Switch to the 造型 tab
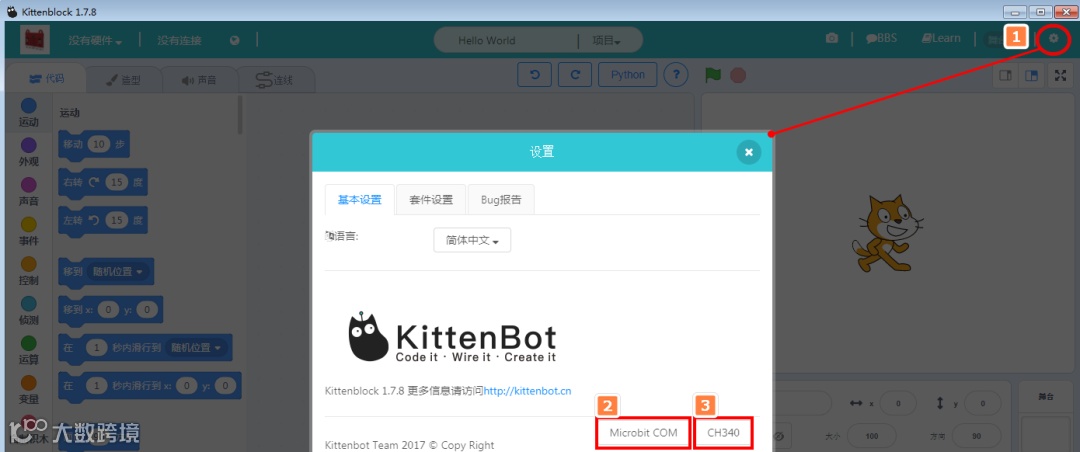1080x452 pixels. coord(124,80)
